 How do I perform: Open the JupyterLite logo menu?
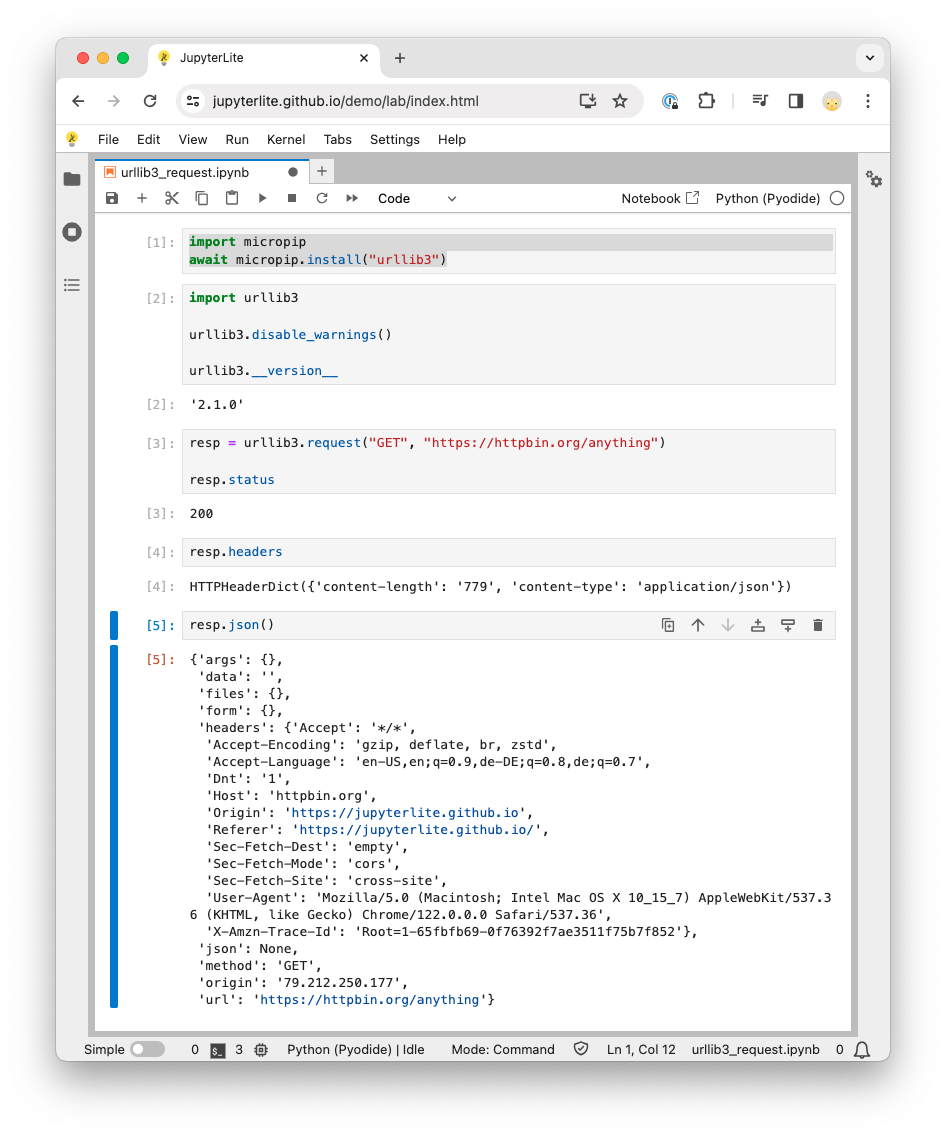point(72,140)
